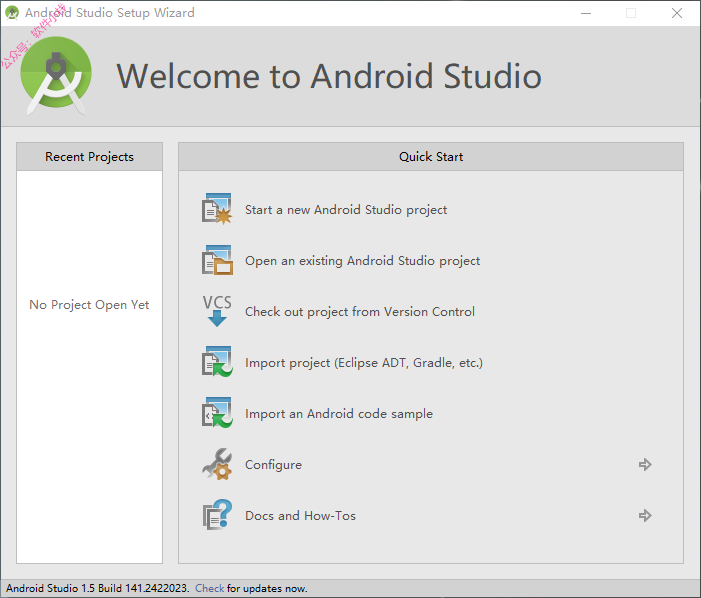Click the Android Studio 1.5 Build version text
This screenshot has height=598, width=701.
(97, 588)
